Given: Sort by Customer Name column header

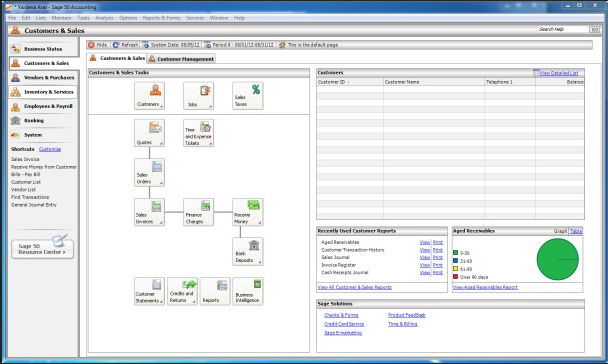Looking at the screenshot, I should 434,82.
